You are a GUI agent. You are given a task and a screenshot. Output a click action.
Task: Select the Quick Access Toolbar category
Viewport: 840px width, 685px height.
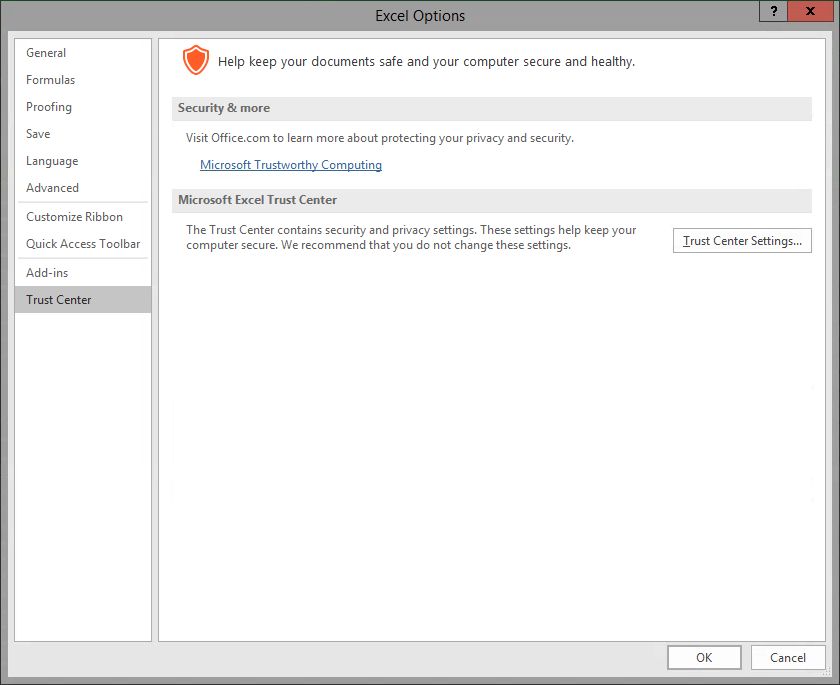pyautogui.click(x=83, y=244)
